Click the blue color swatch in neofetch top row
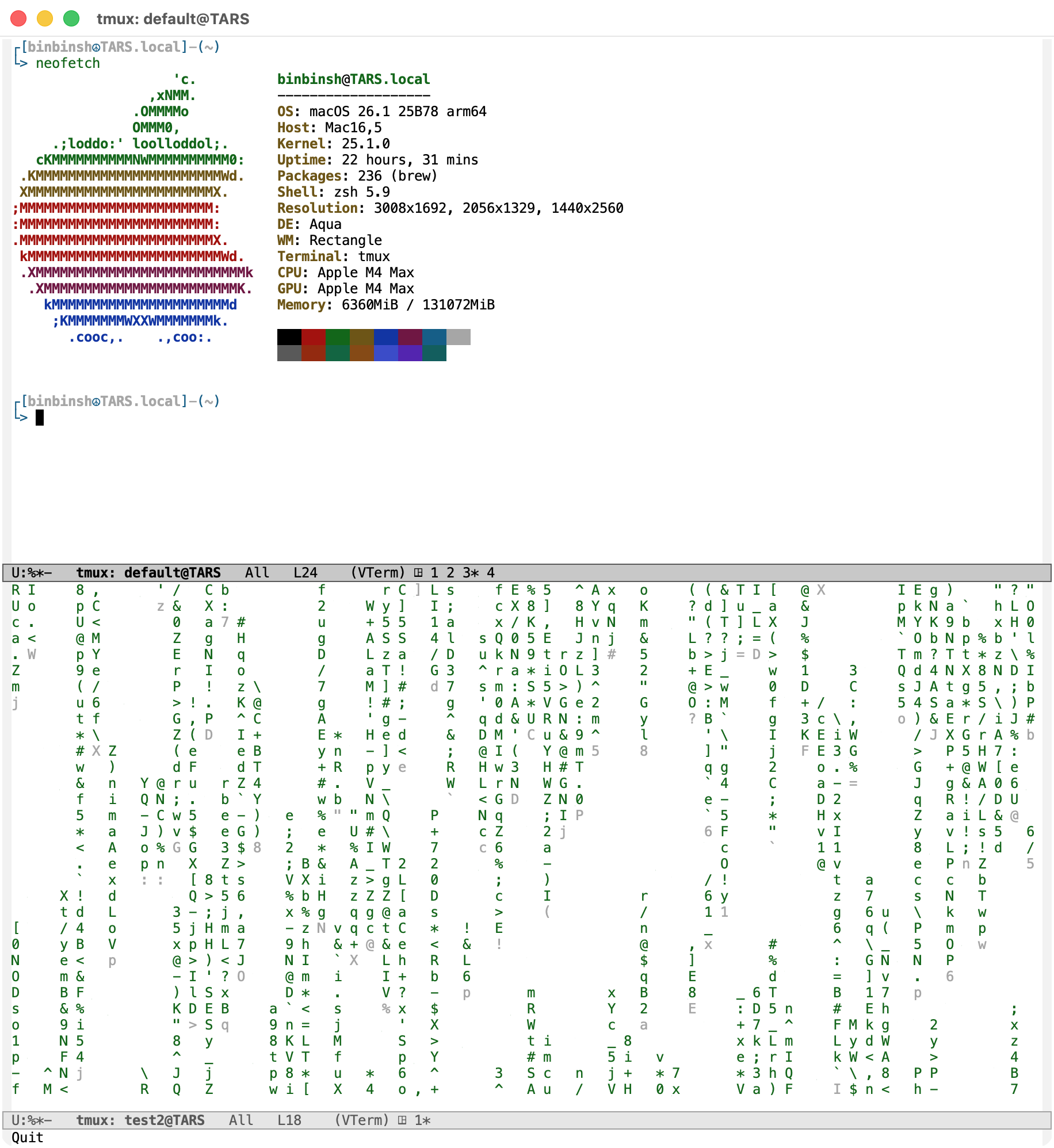The width and height of the screenshot is (1054, 1148). 386,337
